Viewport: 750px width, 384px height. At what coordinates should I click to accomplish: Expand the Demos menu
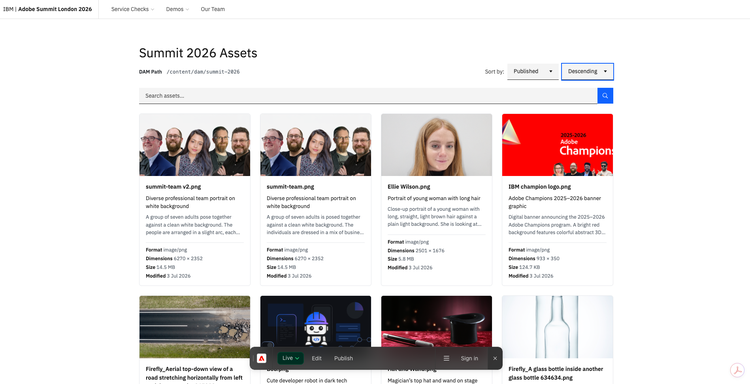click(177, 9)
